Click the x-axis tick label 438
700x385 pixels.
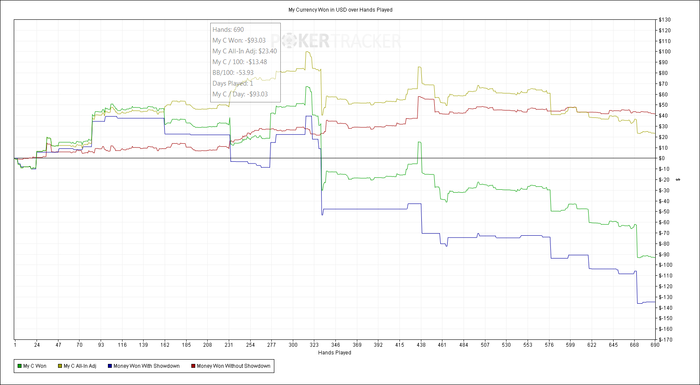click(421, 345)
